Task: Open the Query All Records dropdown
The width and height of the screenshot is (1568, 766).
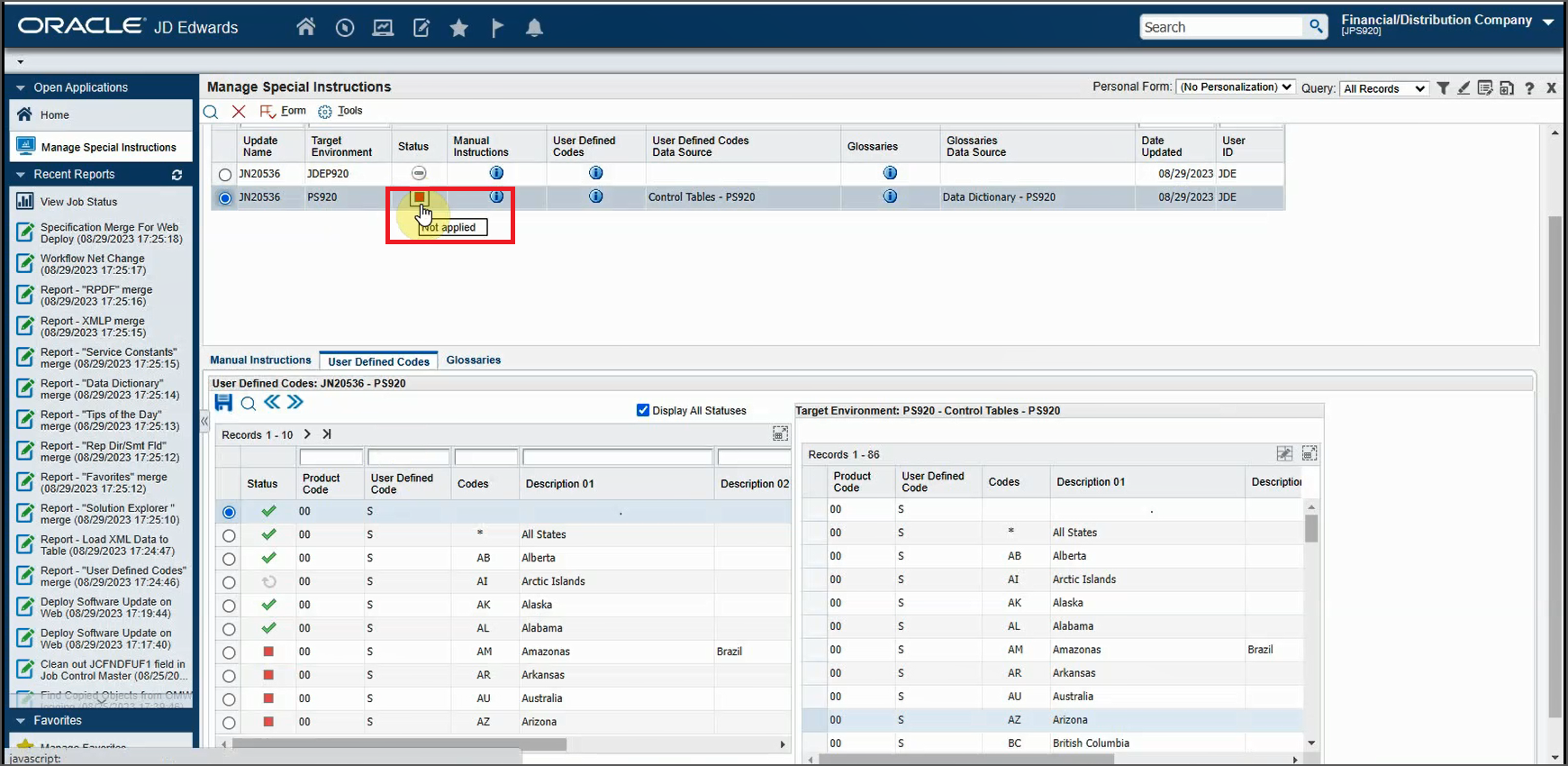Action: pyautogui.click(x=1383, y=88)
